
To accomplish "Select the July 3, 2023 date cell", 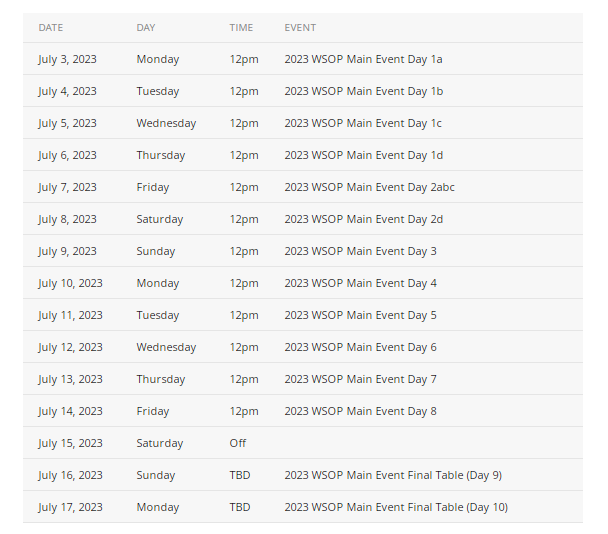I will (67, 59).
